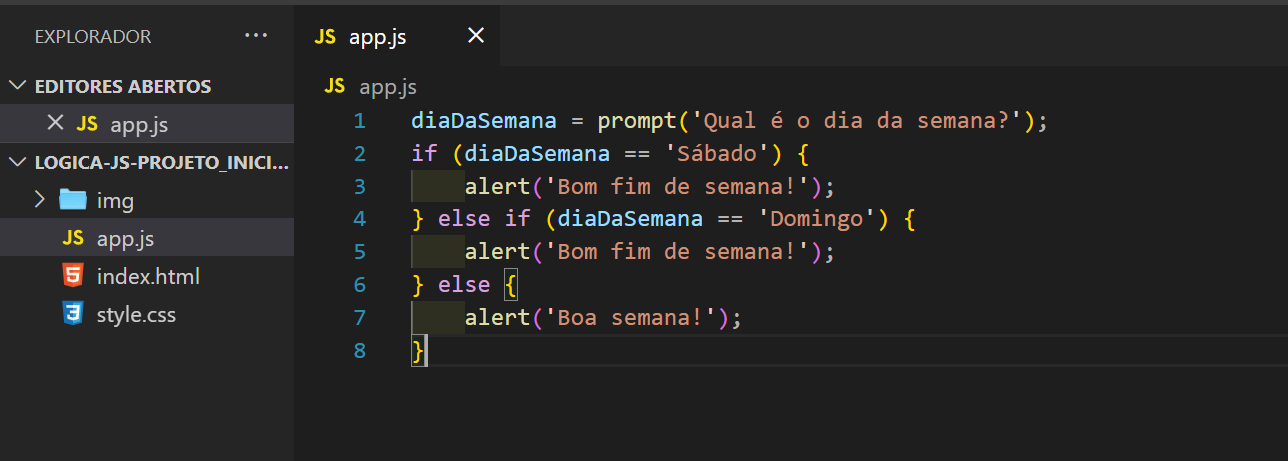Click the HTML5 icon beside index.html
Screen dimensions: 1288x461
click(72, 276)
